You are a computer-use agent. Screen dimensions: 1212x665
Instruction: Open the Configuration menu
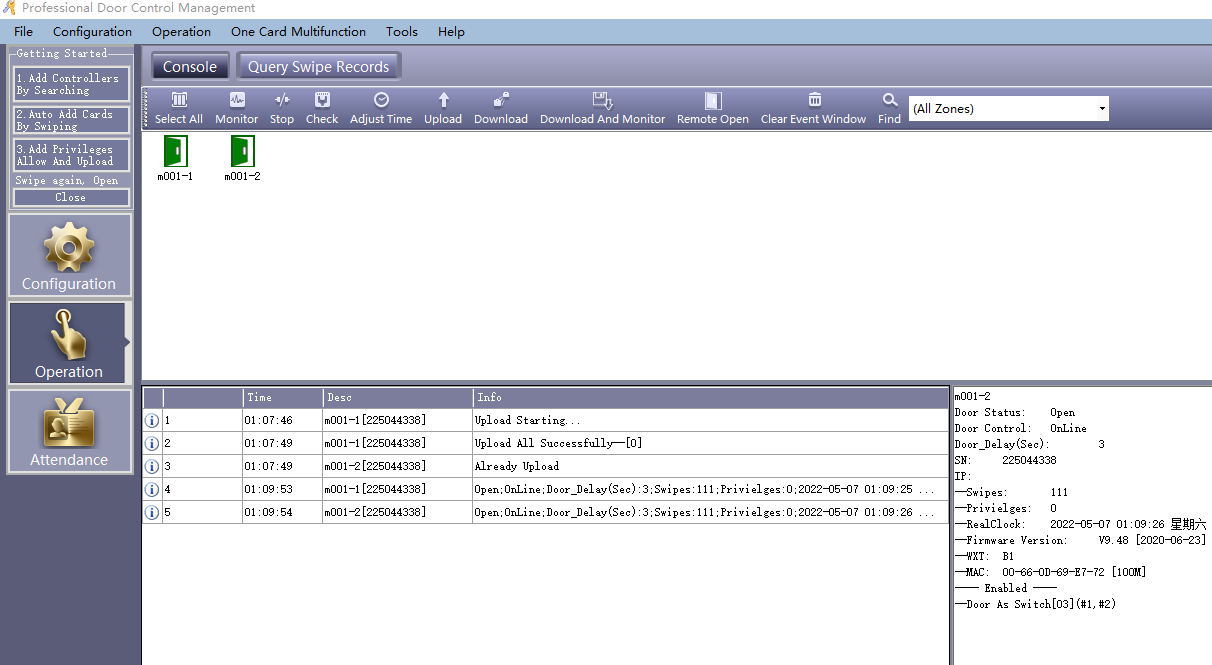tap(92, 32)
